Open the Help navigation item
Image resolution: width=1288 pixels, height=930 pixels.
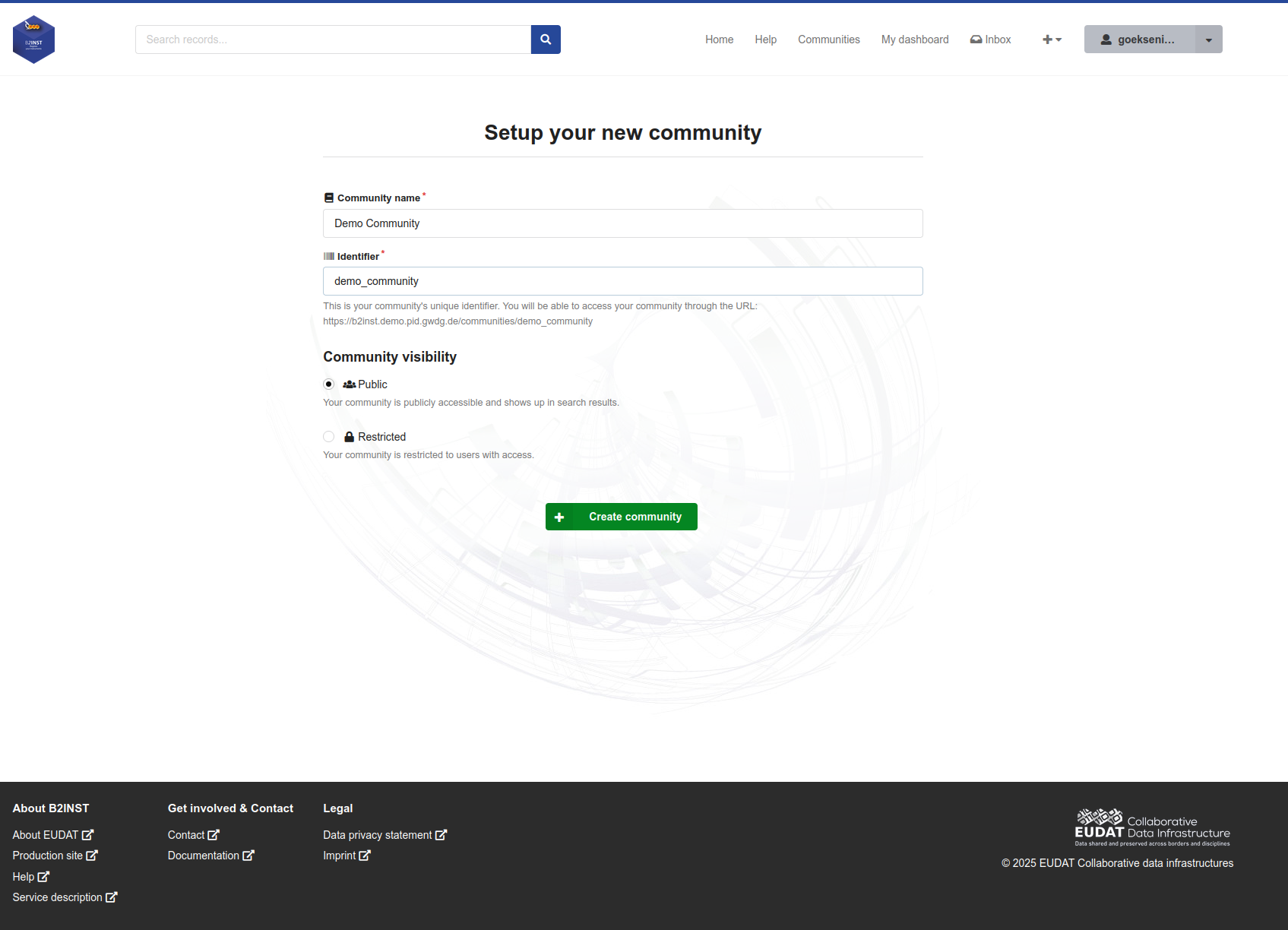[x=765, y=40]
